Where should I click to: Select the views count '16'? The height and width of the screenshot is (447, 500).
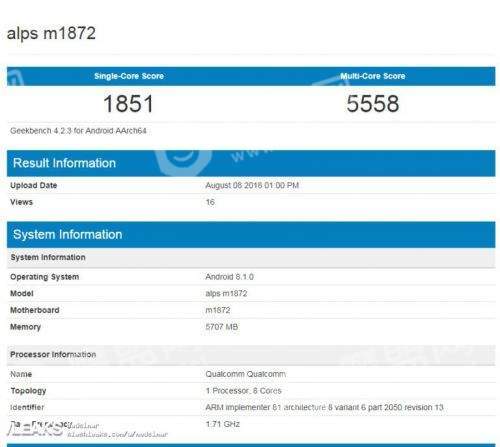pos(210,202)
